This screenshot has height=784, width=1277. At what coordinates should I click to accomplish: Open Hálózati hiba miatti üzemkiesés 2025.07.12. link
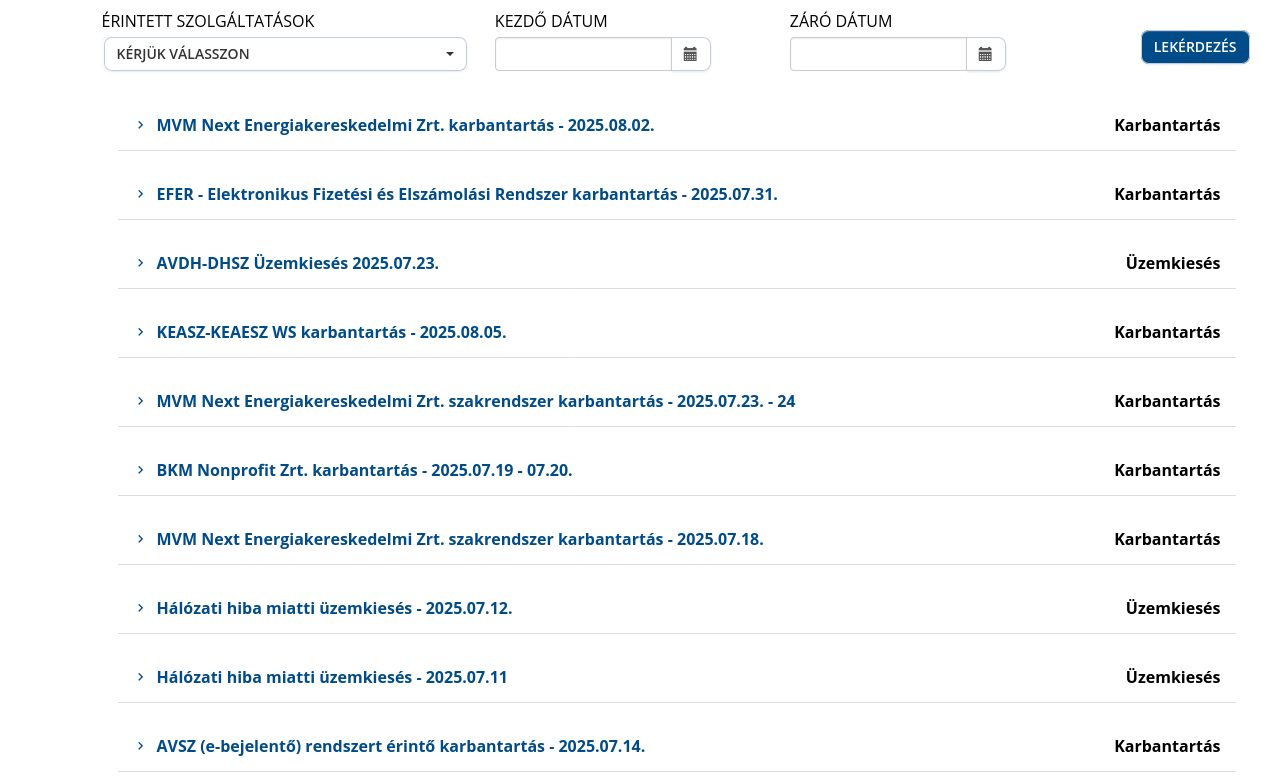pos(334,608)
